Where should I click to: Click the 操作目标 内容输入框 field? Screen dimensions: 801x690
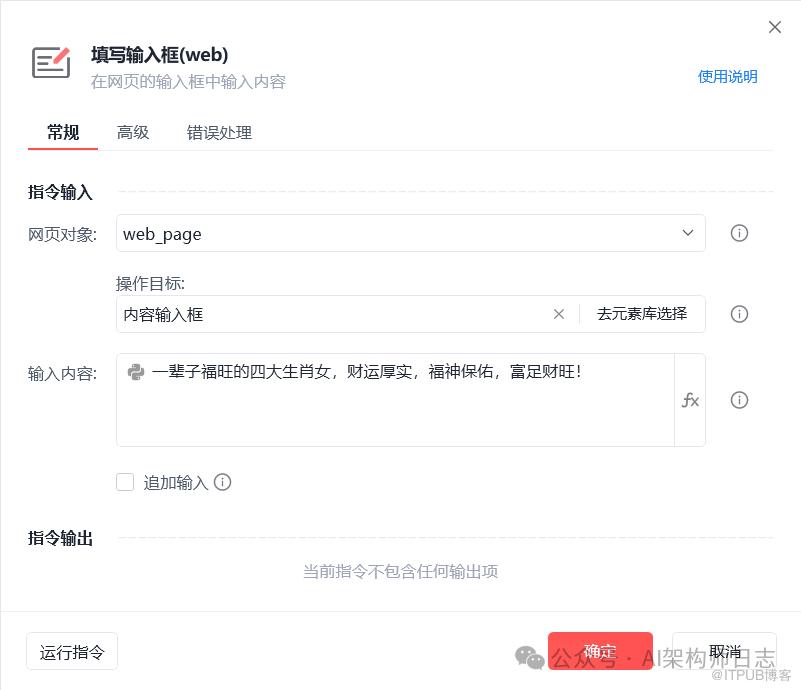[330, 314]
